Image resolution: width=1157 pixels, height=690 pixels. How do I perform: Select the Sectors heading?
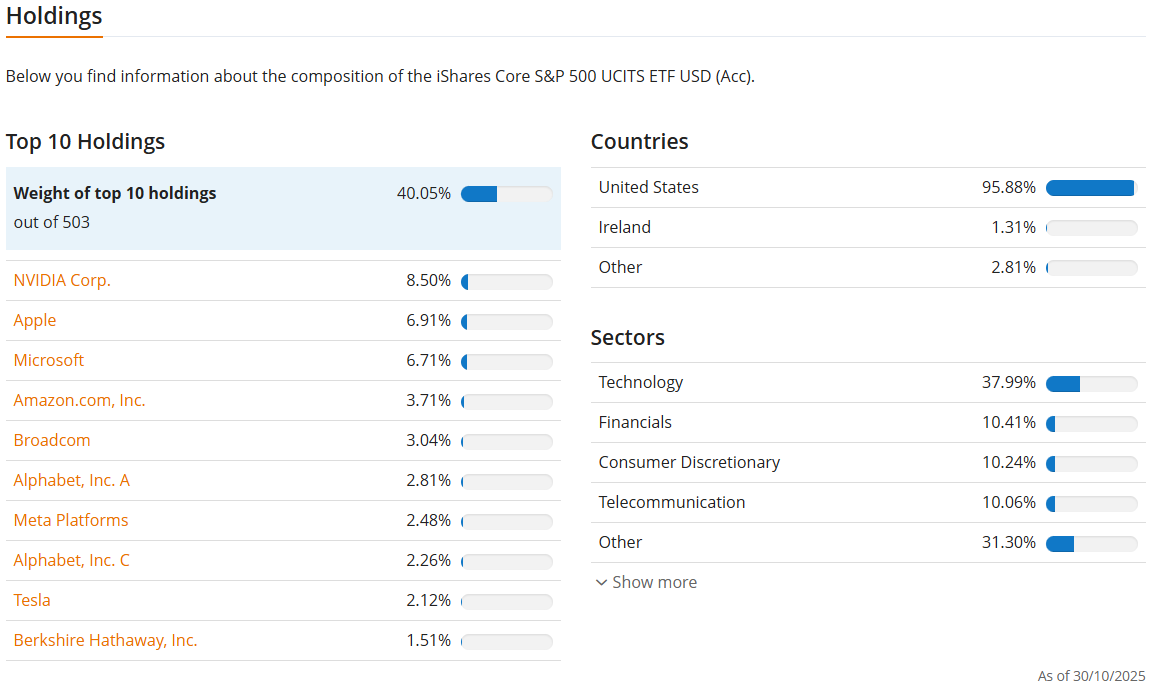pos(628,337)
